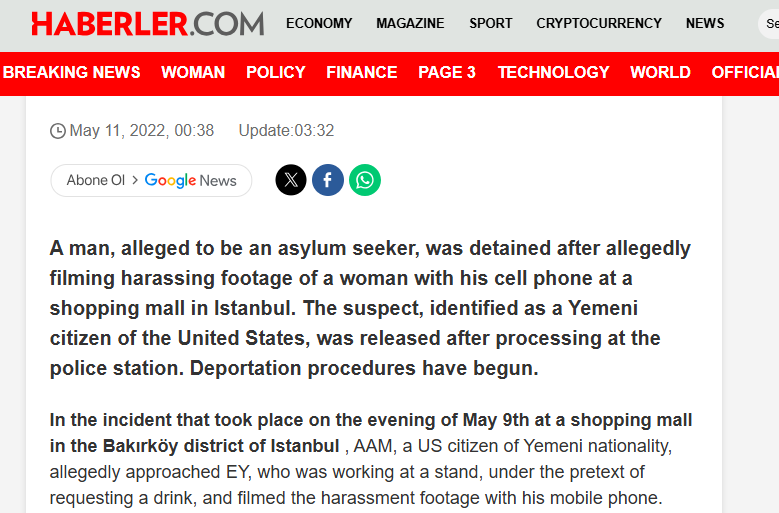Viewport: 779px width, 513px height.
Task: Open Page 3 news category
Action: (447, 72)
